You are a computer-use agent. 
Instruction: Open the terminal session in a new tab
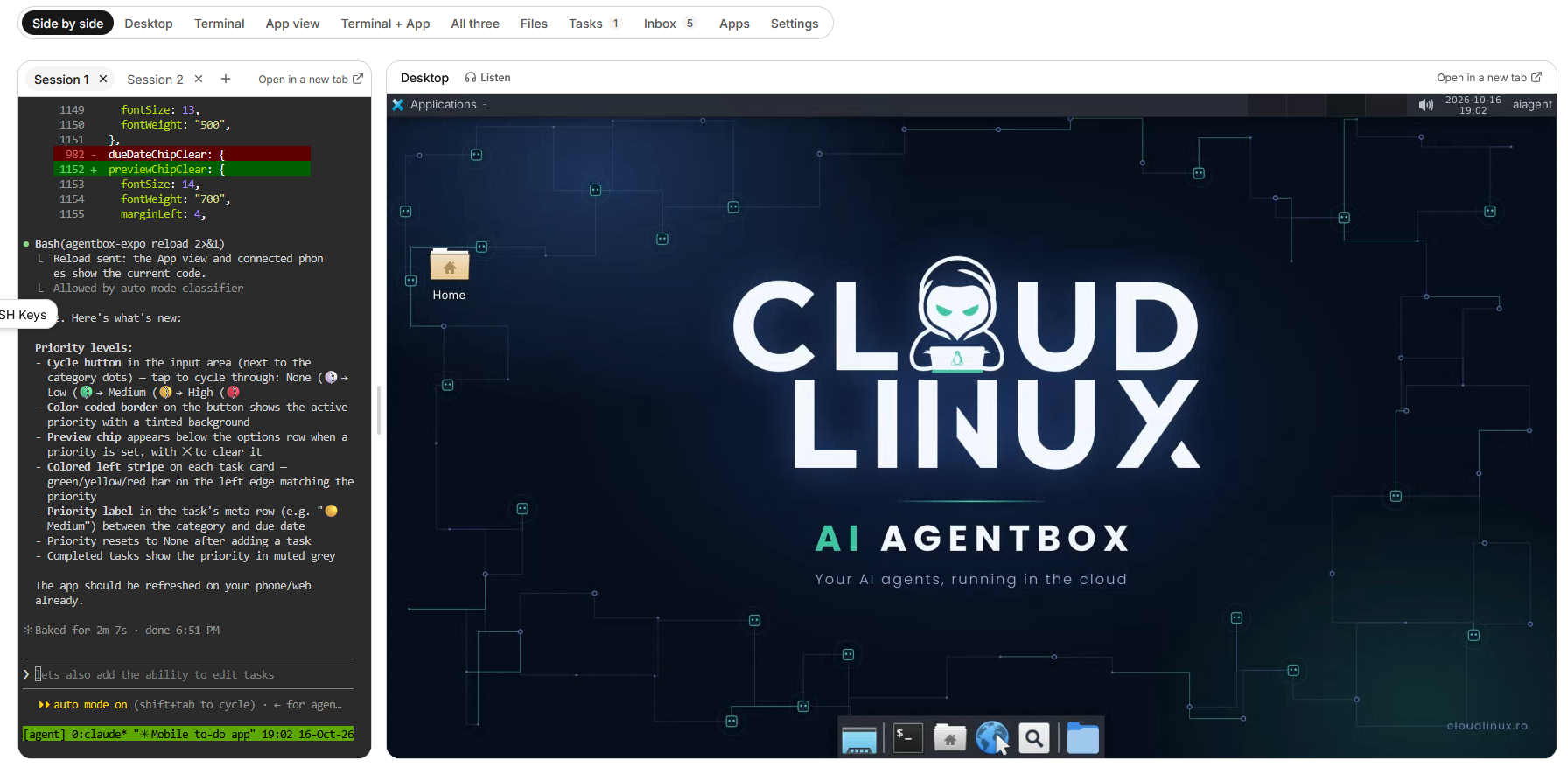[311, 80]
